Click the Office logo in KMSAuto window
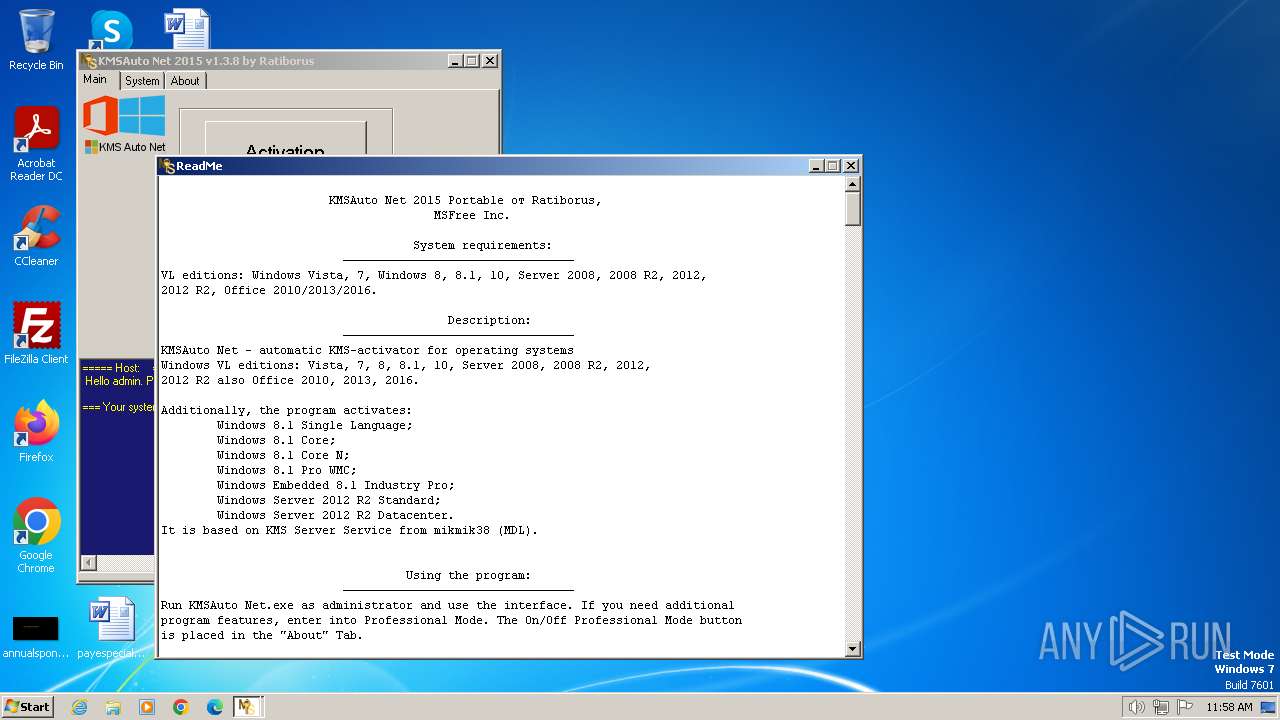The image size is (1280, 720). click(100, 116)
